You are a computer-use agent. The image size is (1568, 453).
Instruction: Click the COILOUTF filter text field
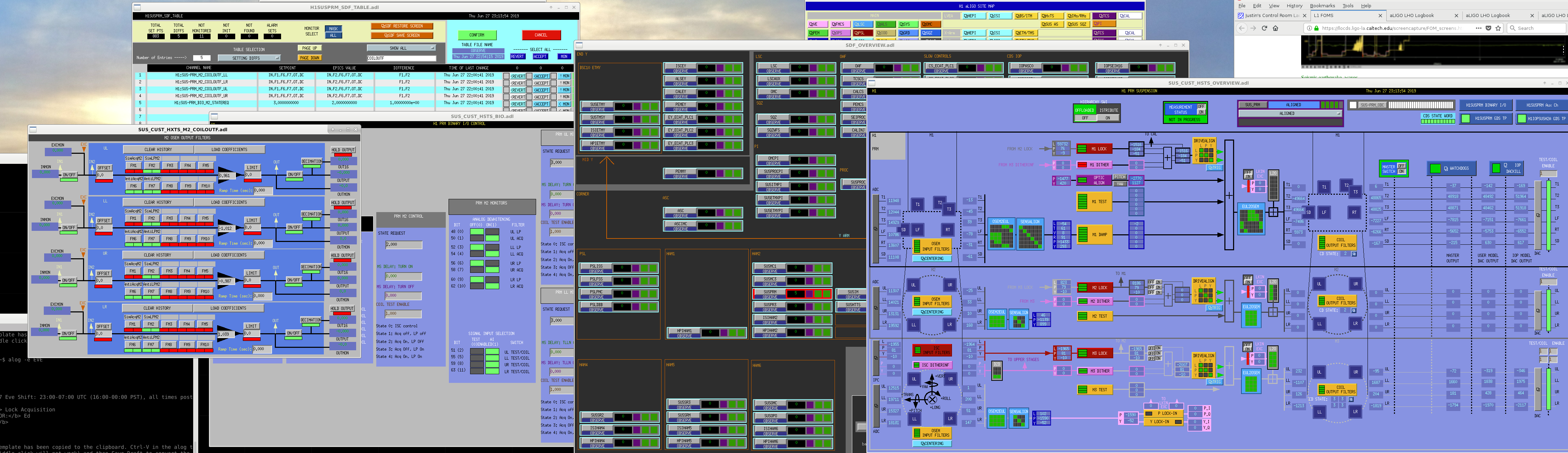(x=401, y=58)
